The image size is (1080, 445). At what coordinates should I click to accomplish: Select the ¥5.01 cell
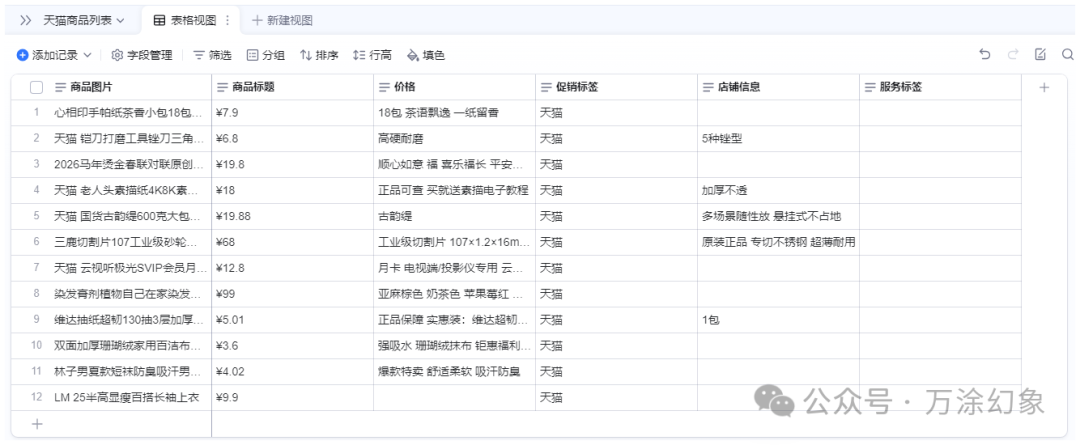click(x=292, y=320)
